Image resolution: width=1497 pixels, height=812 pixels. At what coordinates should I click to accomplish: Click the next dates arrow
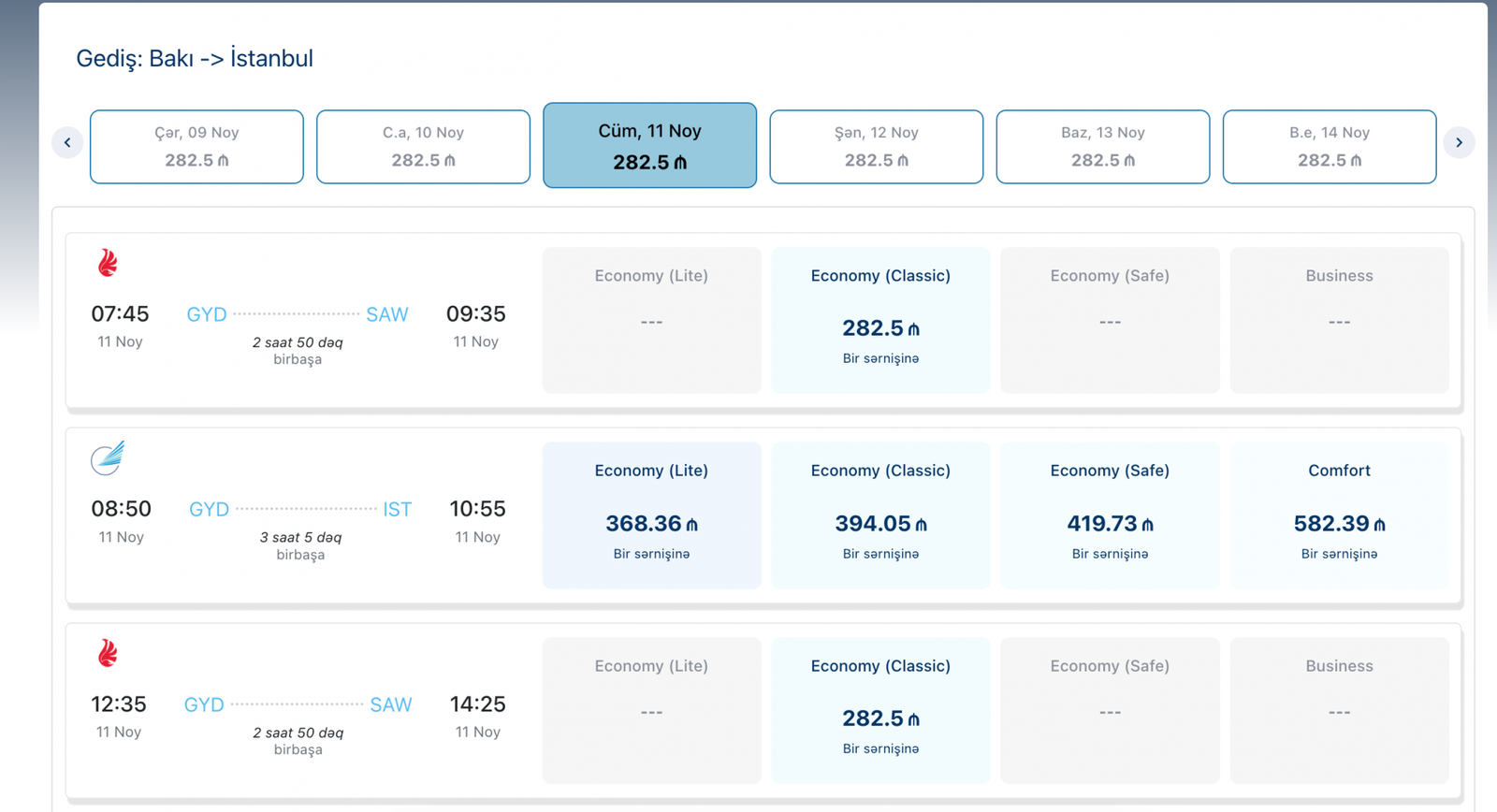pyautogui.click(x=1459, y=143)
